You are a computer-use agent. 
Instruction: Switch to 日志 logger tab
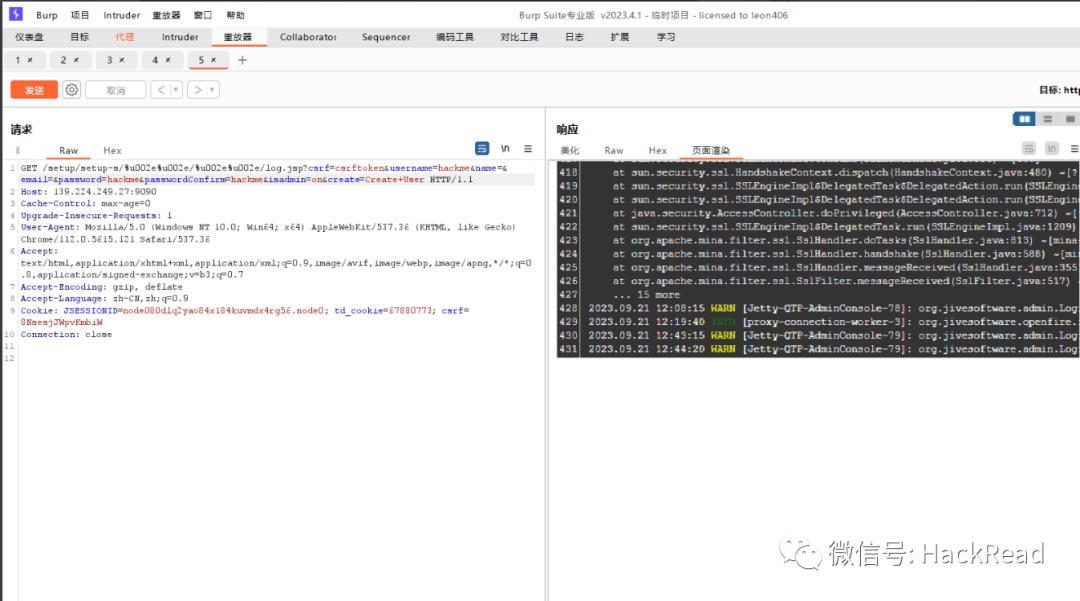(574, 37)
